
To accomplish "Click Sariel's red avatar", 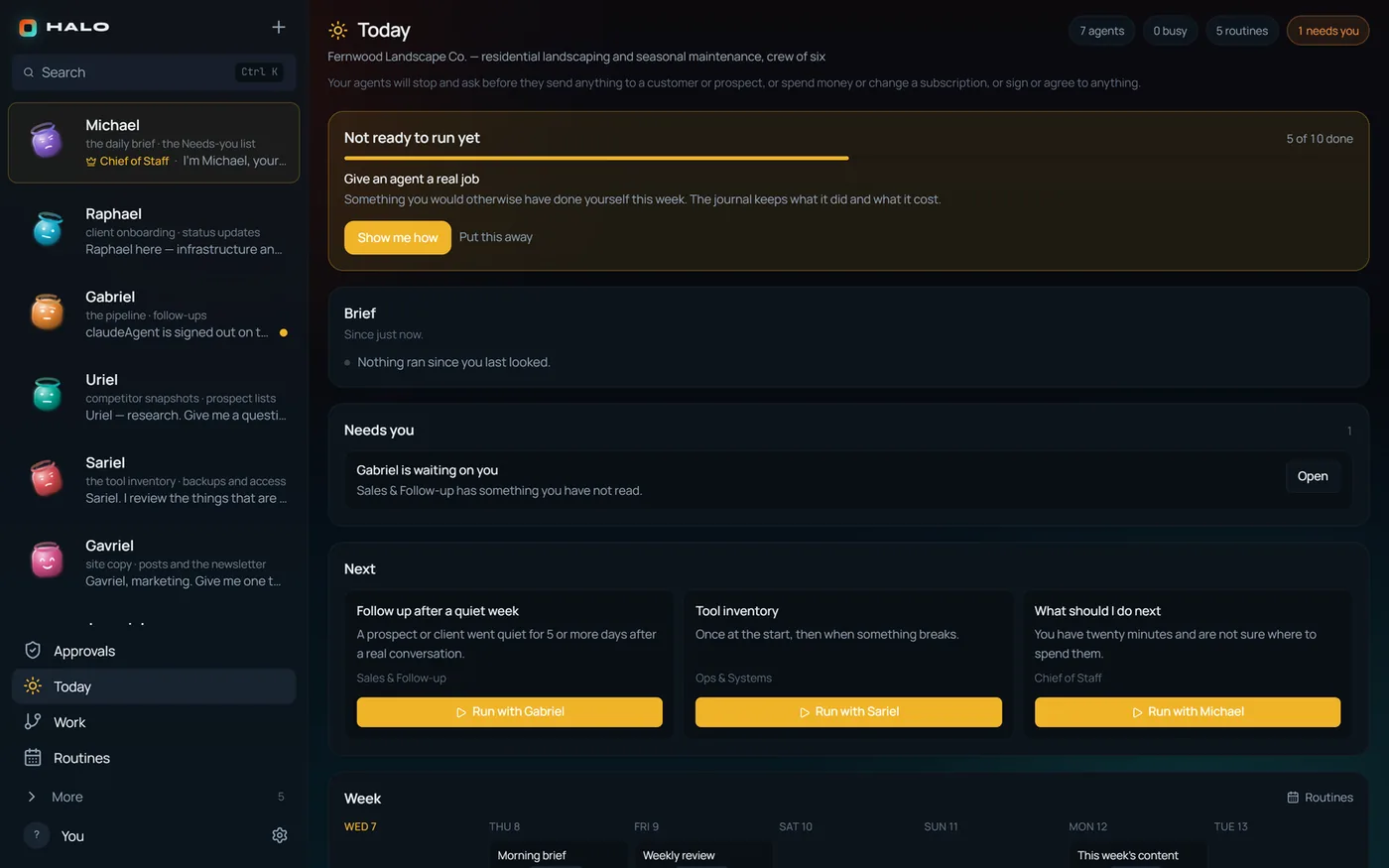I will click(47, 478).
